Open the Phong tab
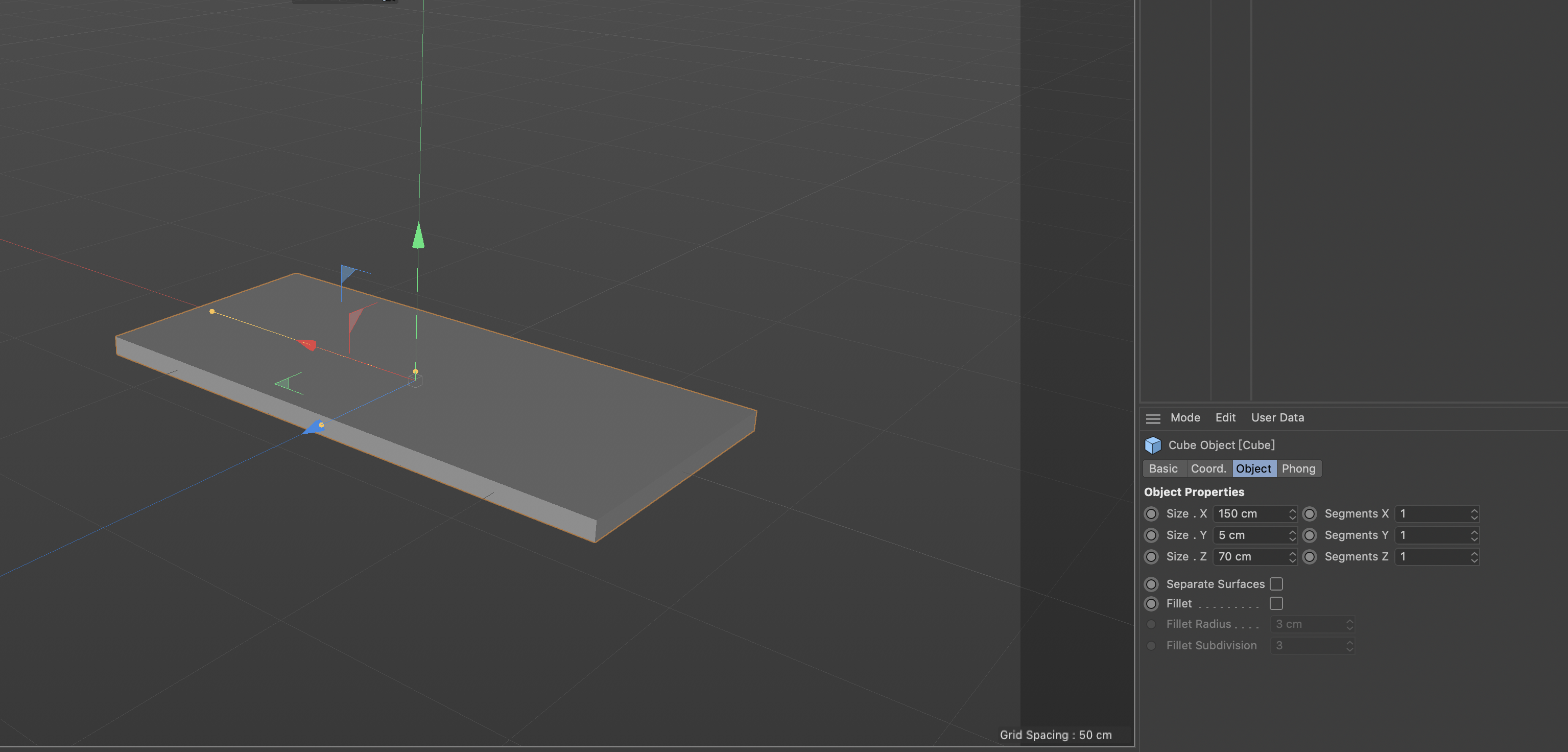This screenshot has height=752, width=1568. (1298, 468)
